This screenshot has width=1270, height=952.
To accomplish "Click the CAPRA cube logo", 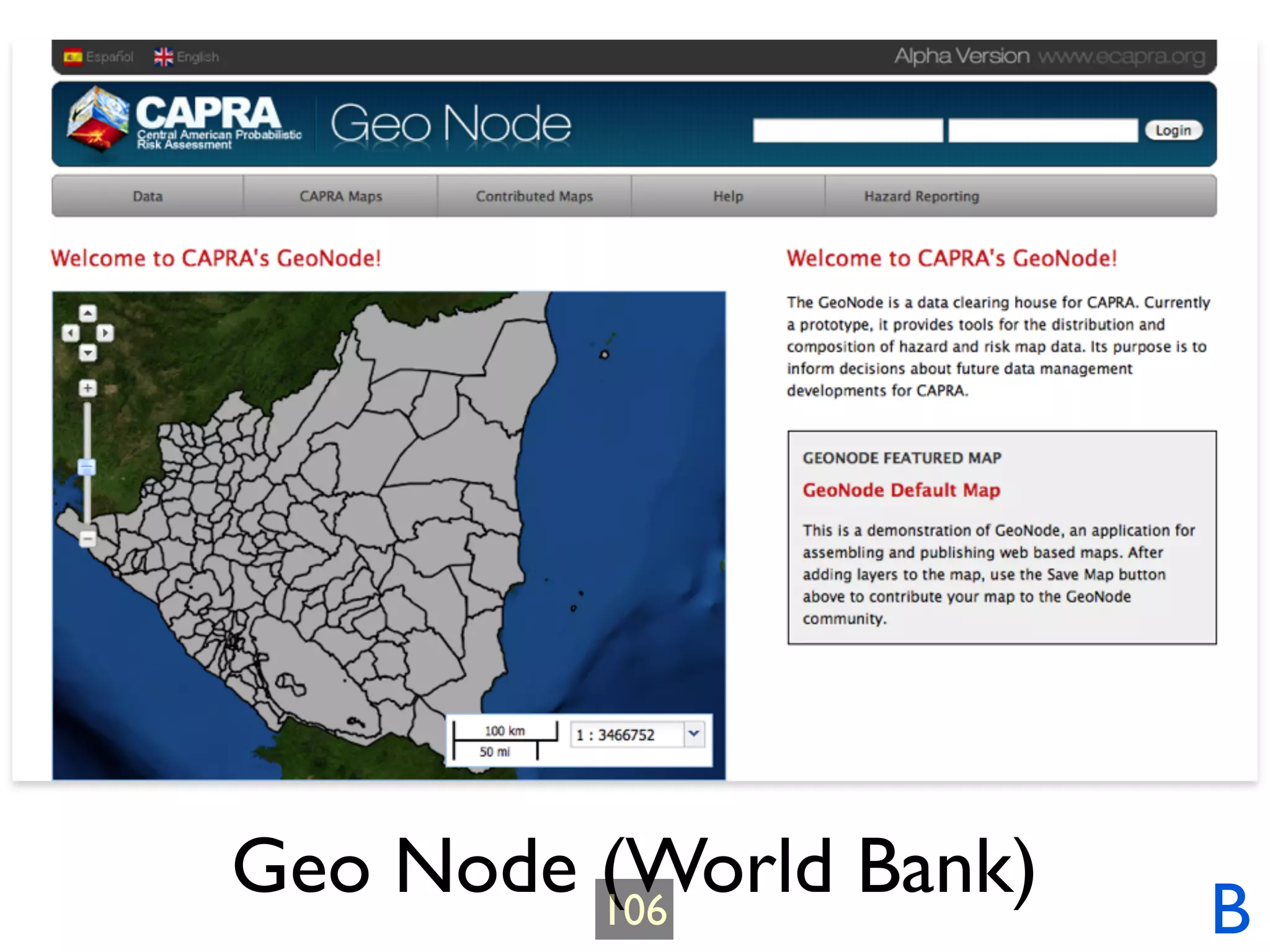I will pyautogui.click(x=98, y=120).
